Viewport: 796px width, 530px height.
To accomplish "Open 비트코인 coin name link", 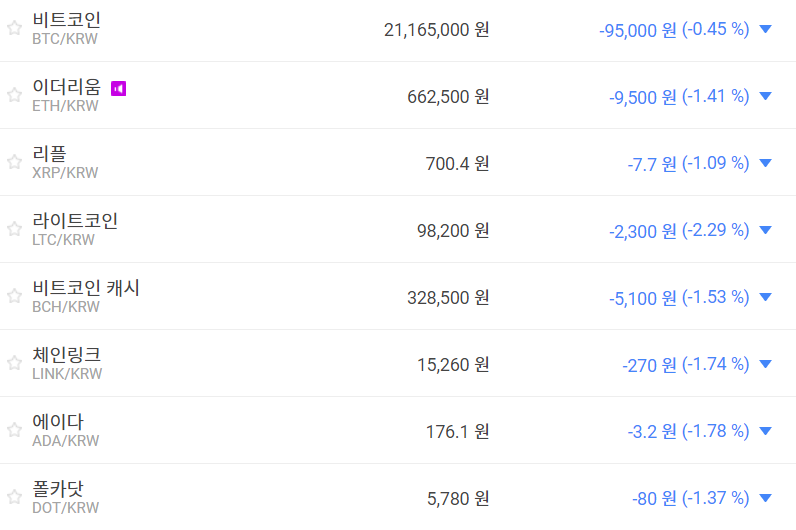I will point(66,20).
